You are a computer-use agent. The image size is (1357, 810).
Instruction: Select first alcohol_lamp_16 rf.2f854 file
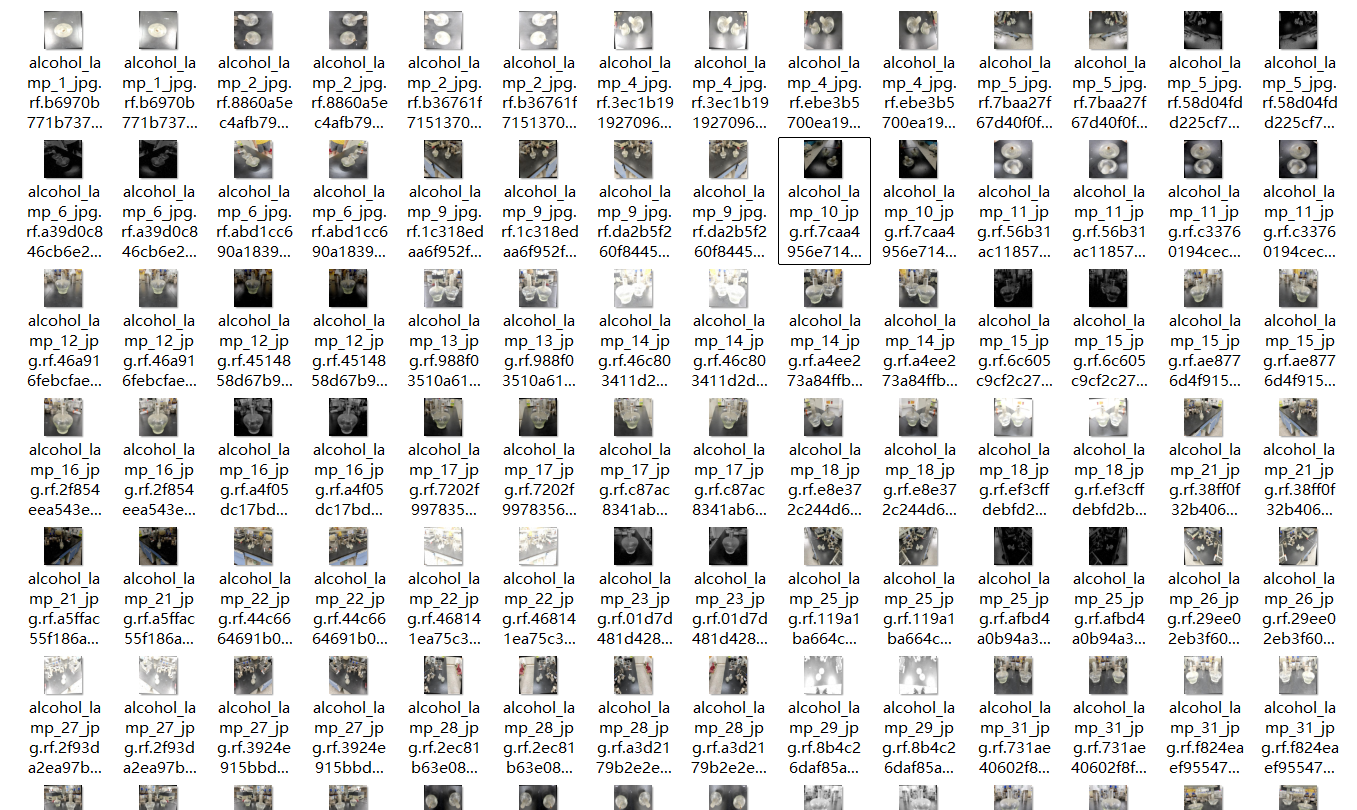[64, 459]
